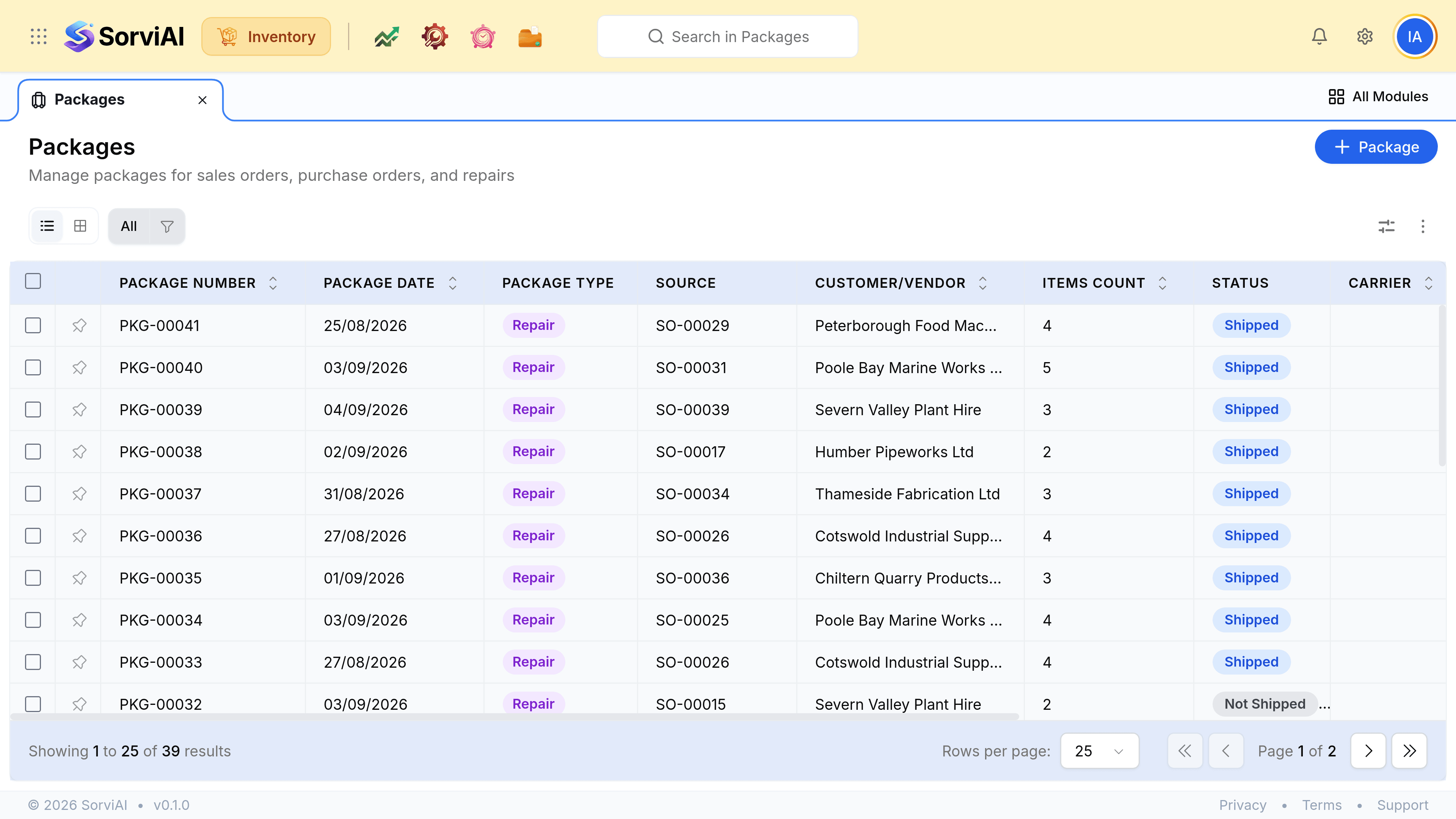Check the box for PKG-00037
Image resolution: width=1456 pixels, height=819 pixels.
click(33, 494)
